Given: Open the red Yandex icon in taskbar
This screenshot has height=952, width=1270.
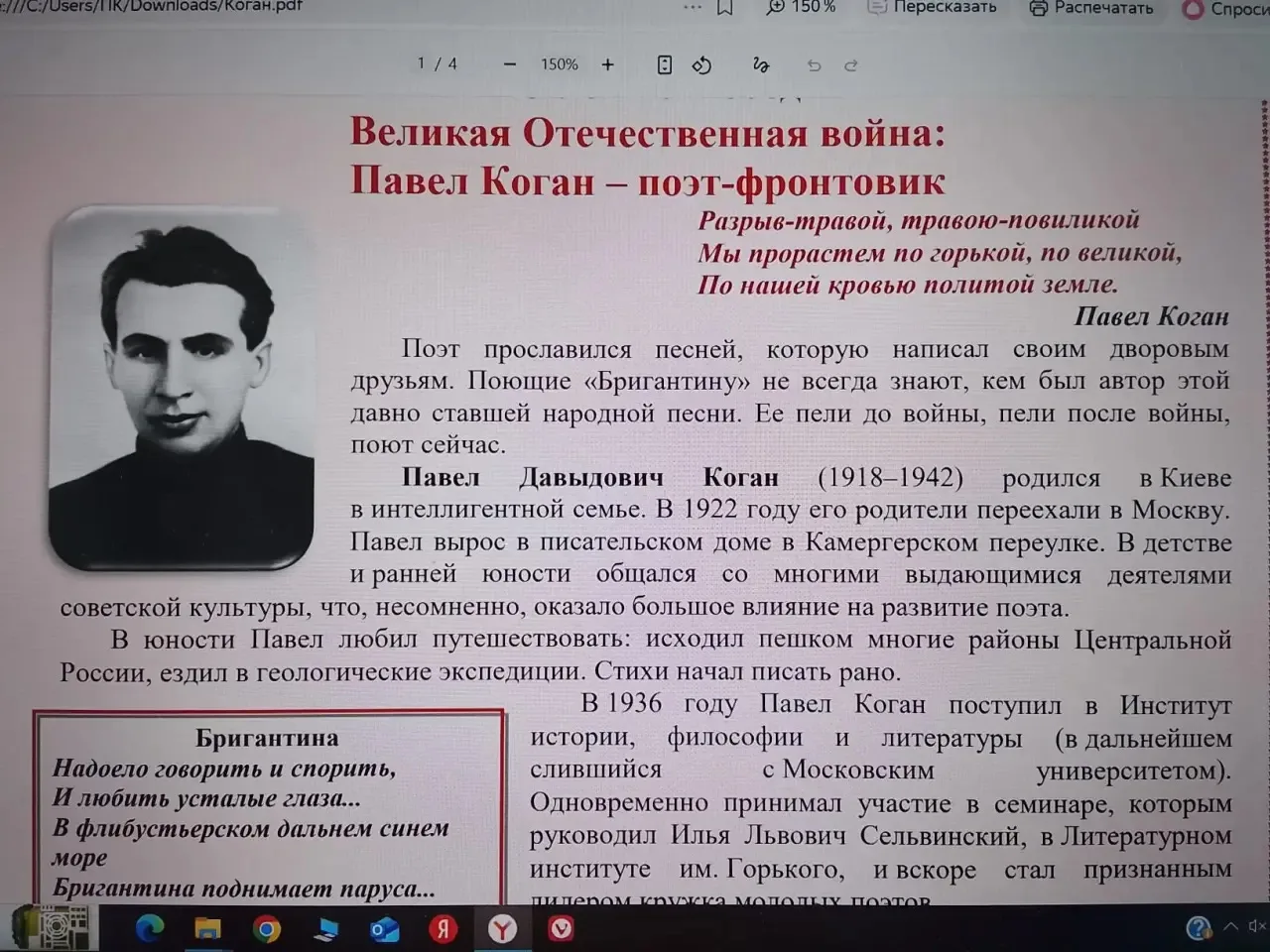Looking at the screenshot, I should click(x=443, y=929).
